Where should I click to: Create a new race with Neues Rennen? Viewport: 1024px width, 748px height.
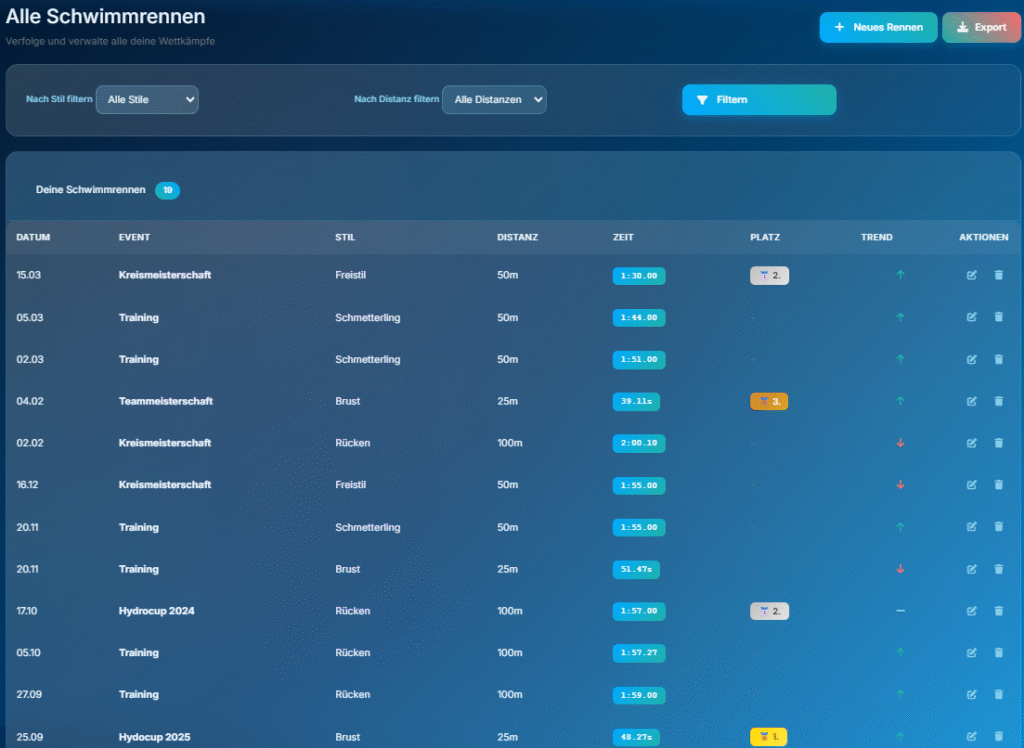878,28
